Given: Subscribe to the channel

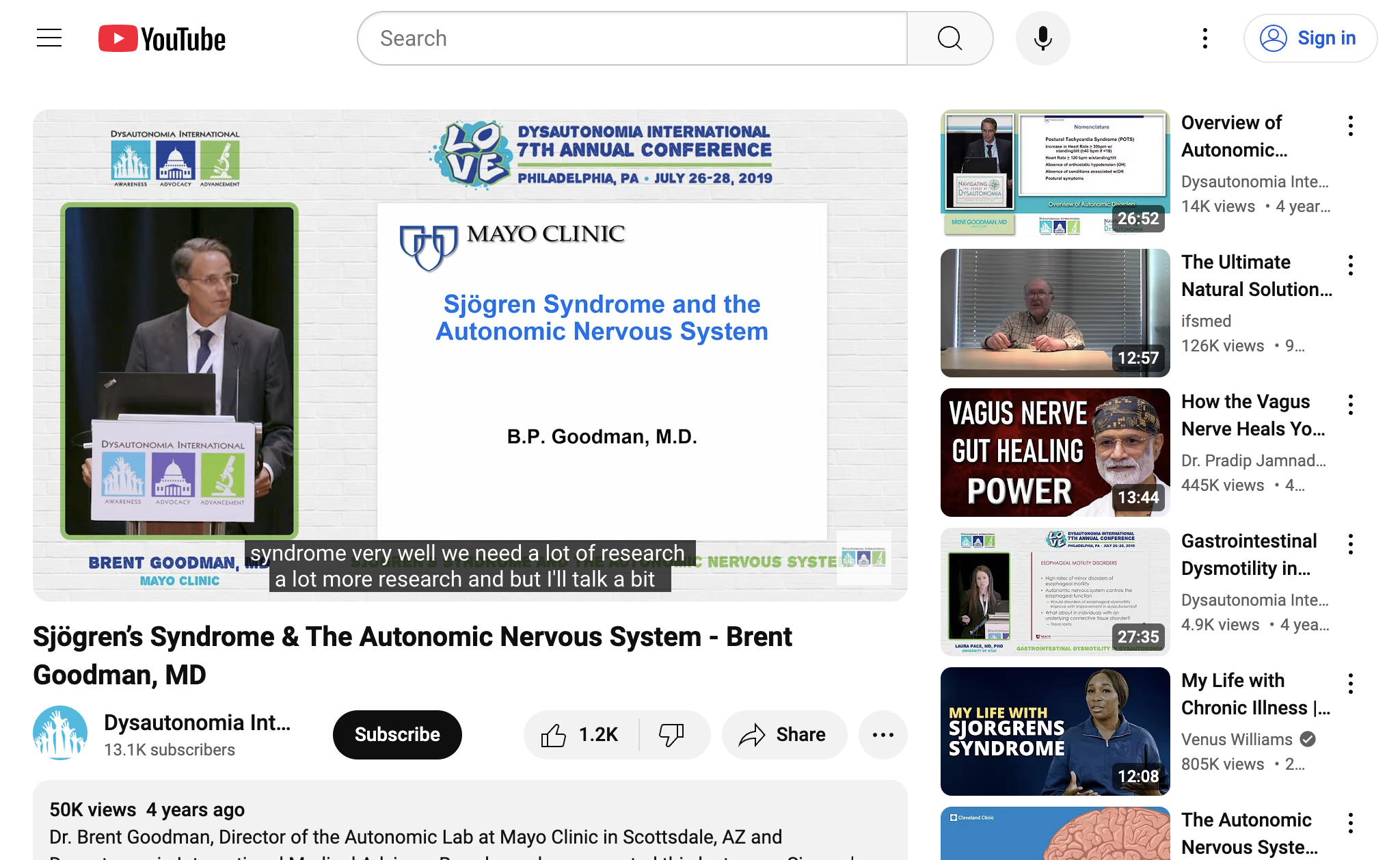Looking at the screenshot, I should (x=397, y=734).
